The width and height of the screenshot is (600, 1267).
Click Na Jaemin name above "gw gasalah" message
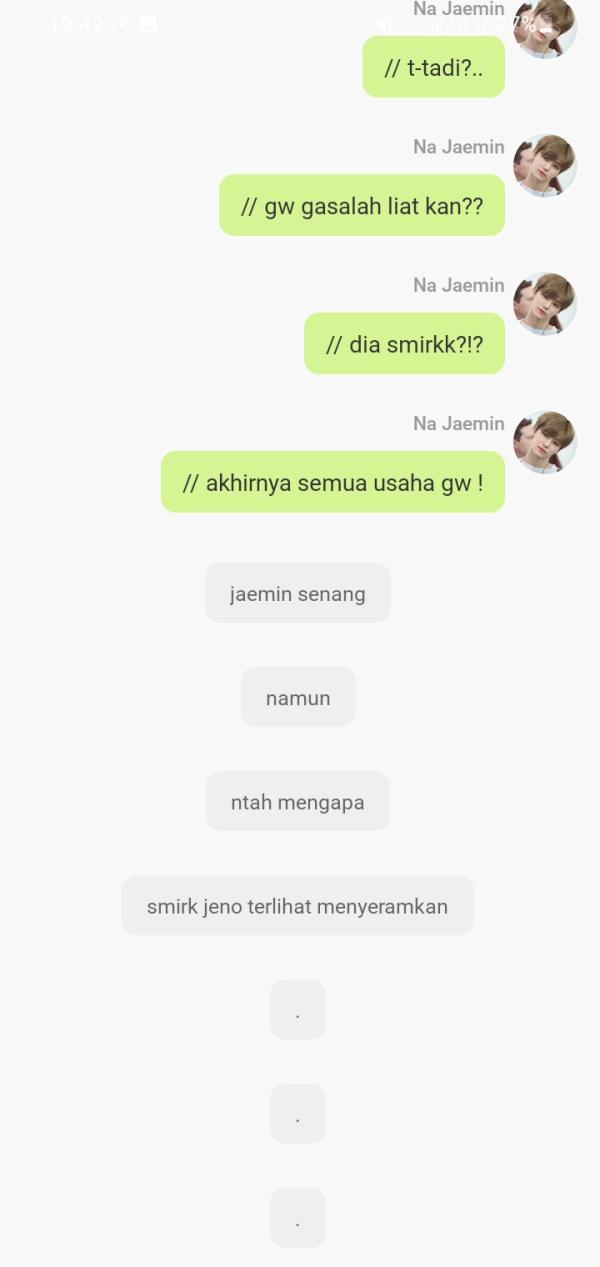(459, 147)
